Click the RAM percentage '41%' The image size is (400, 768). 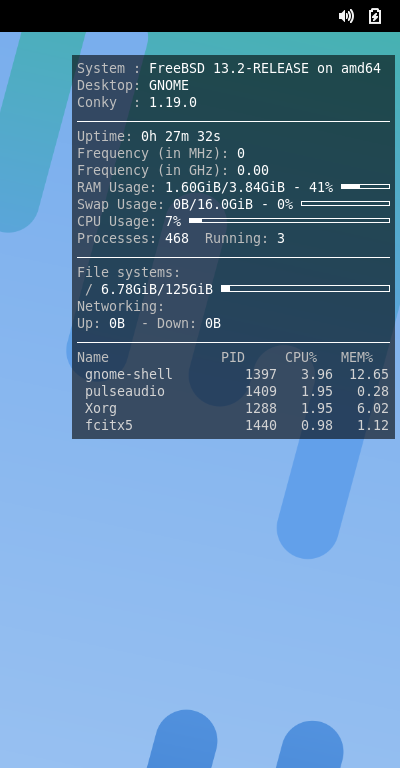point(321,188)
